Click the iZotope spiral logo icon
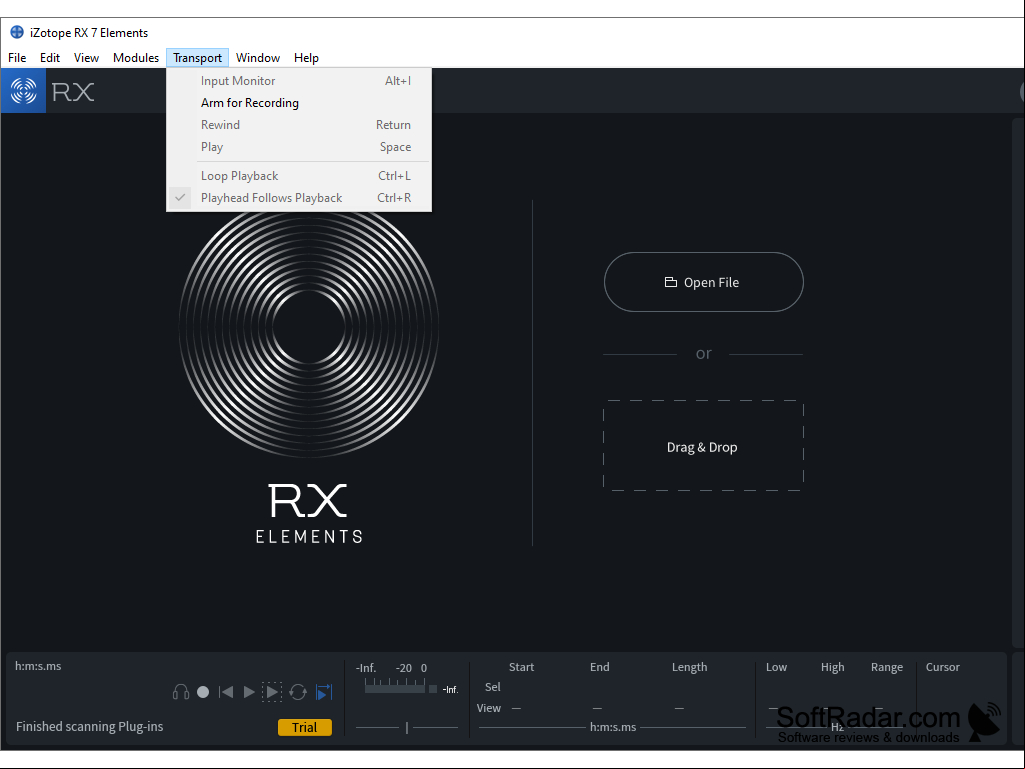 click(24, 91)
